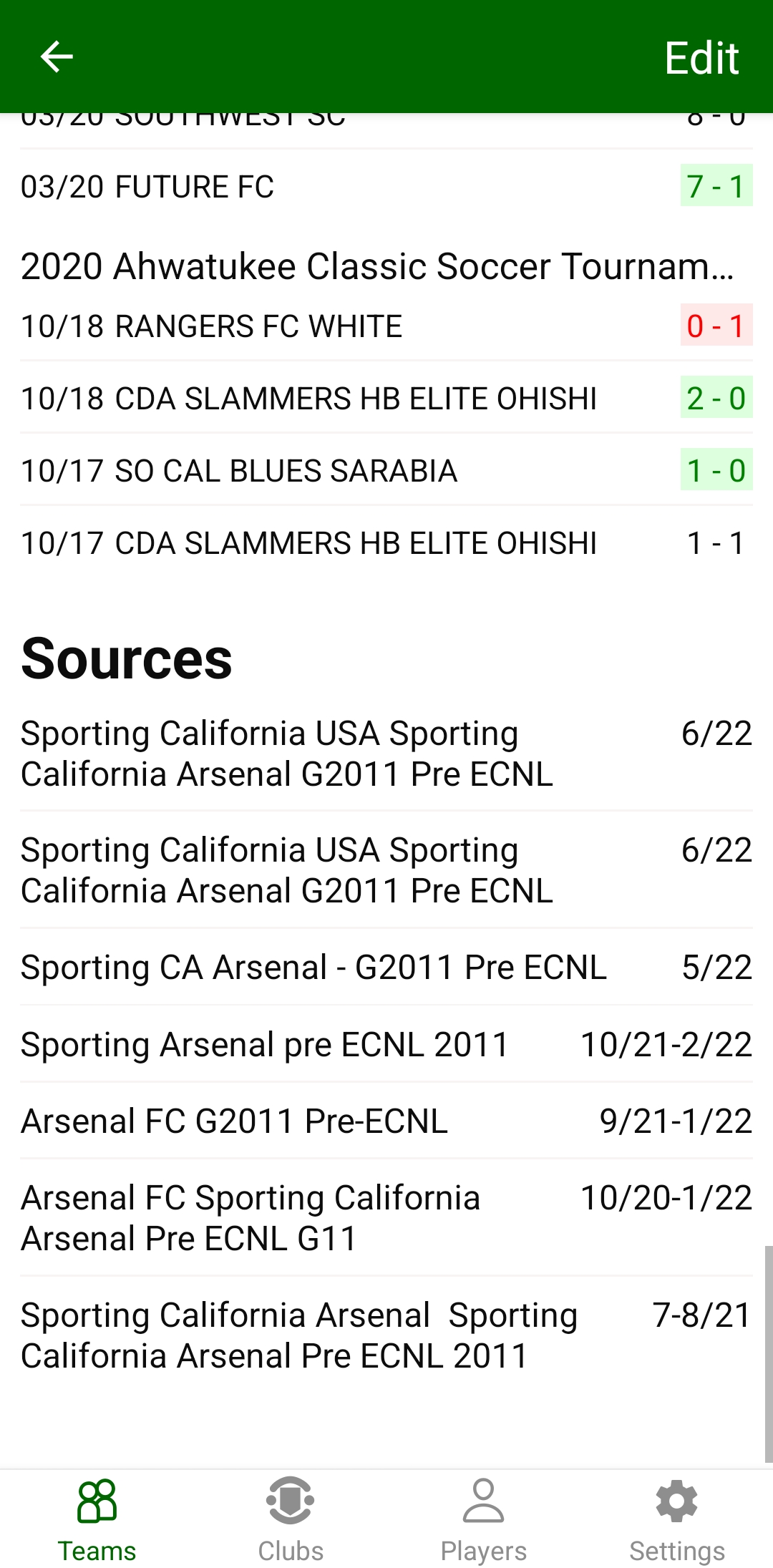
Task: Click the vertical scrollbar on right edge
Action: pyautogui.click(x=768, y=1353)
